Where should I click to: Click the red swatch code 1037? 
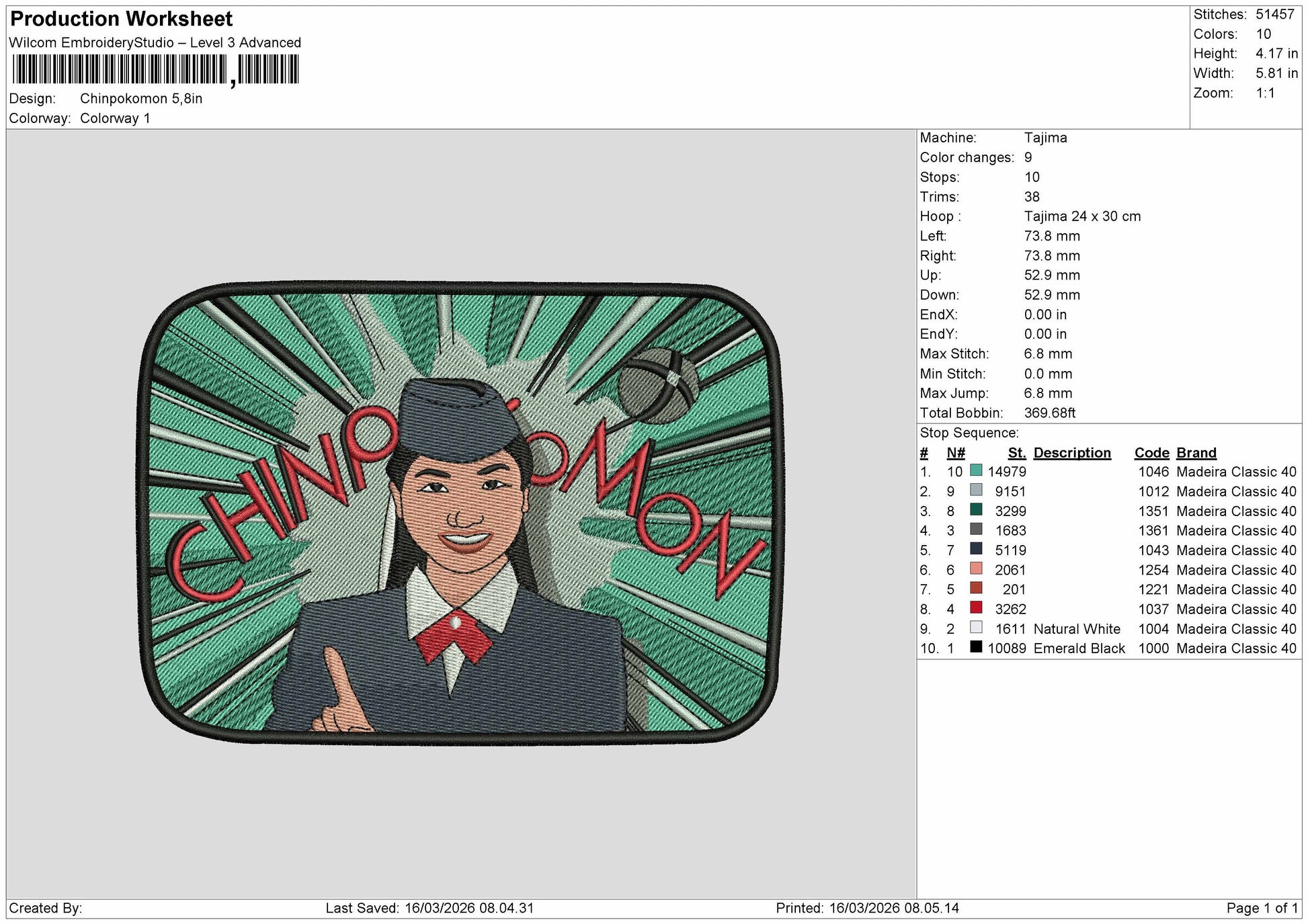976,607
